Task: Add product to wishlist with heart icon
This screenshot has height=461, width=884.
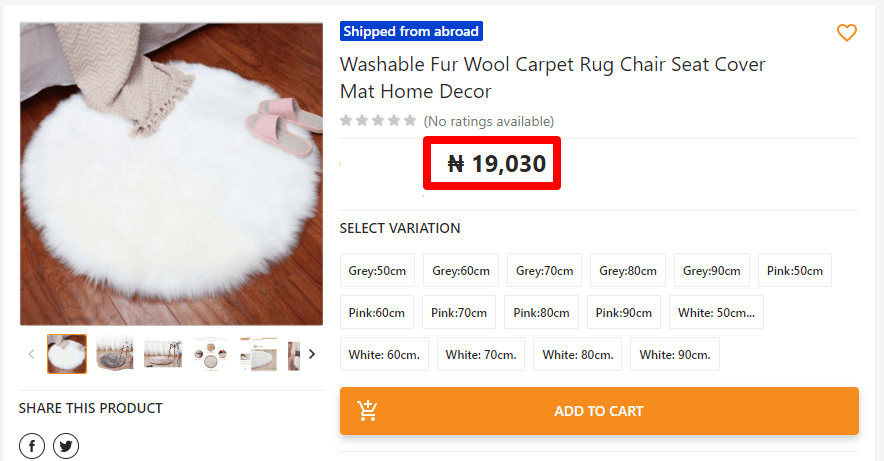Action: pos(846,33)
